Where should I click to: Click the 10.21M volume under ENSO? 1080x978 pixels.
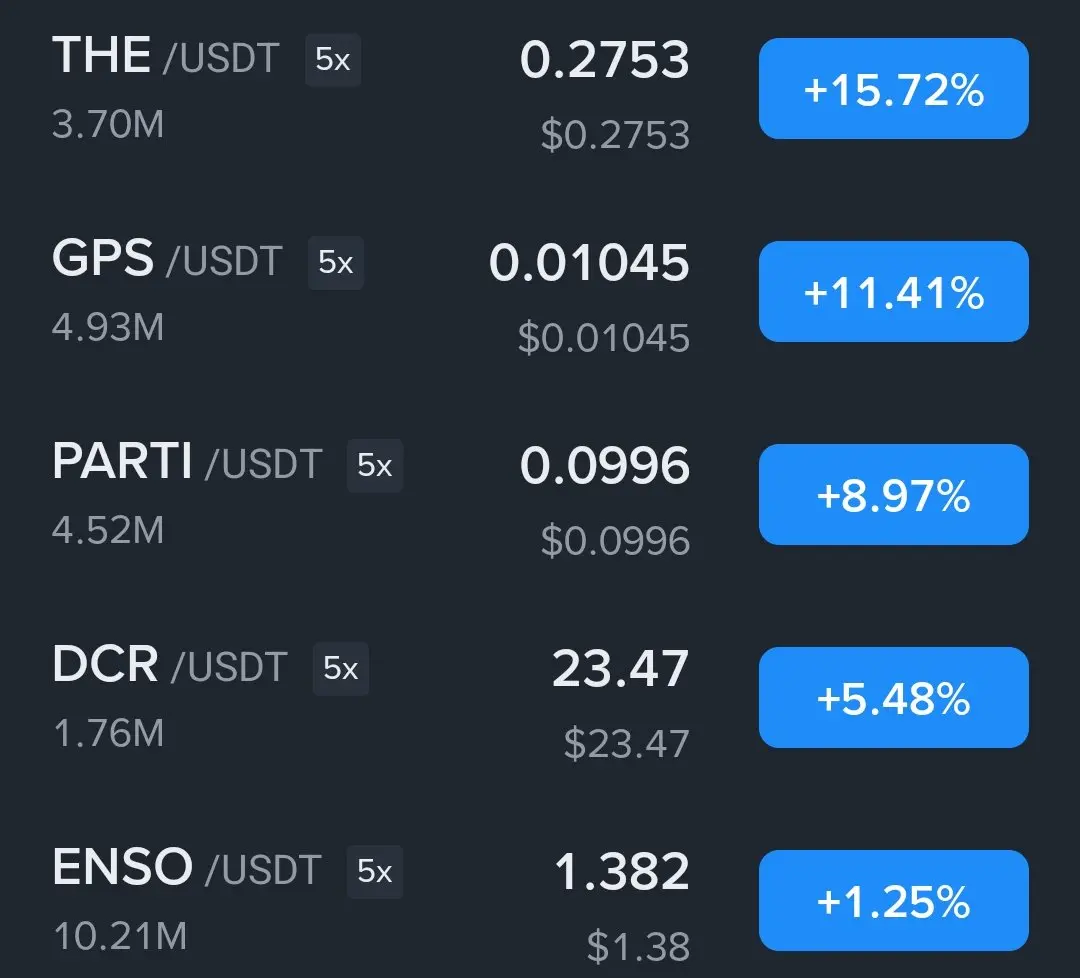point(120,936)
